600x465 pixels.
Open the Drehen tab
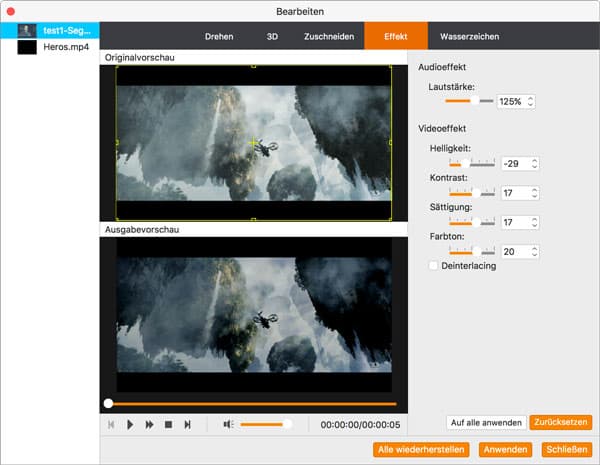pyautogui.click(x=219, y=36)
